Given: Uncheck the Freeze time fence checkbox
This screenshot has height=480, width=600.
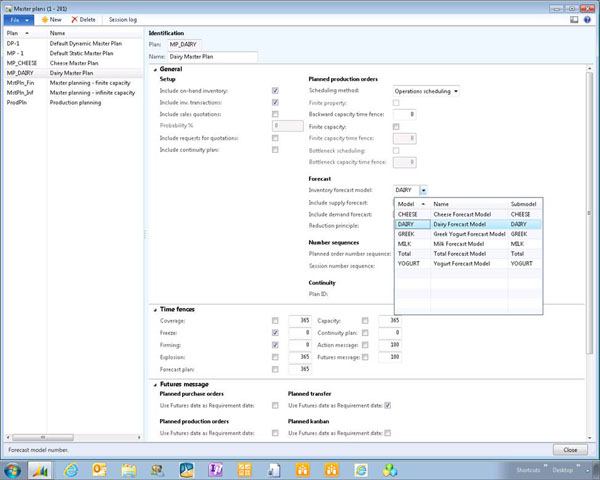Looking at the screenshot, I should [274, 333].
